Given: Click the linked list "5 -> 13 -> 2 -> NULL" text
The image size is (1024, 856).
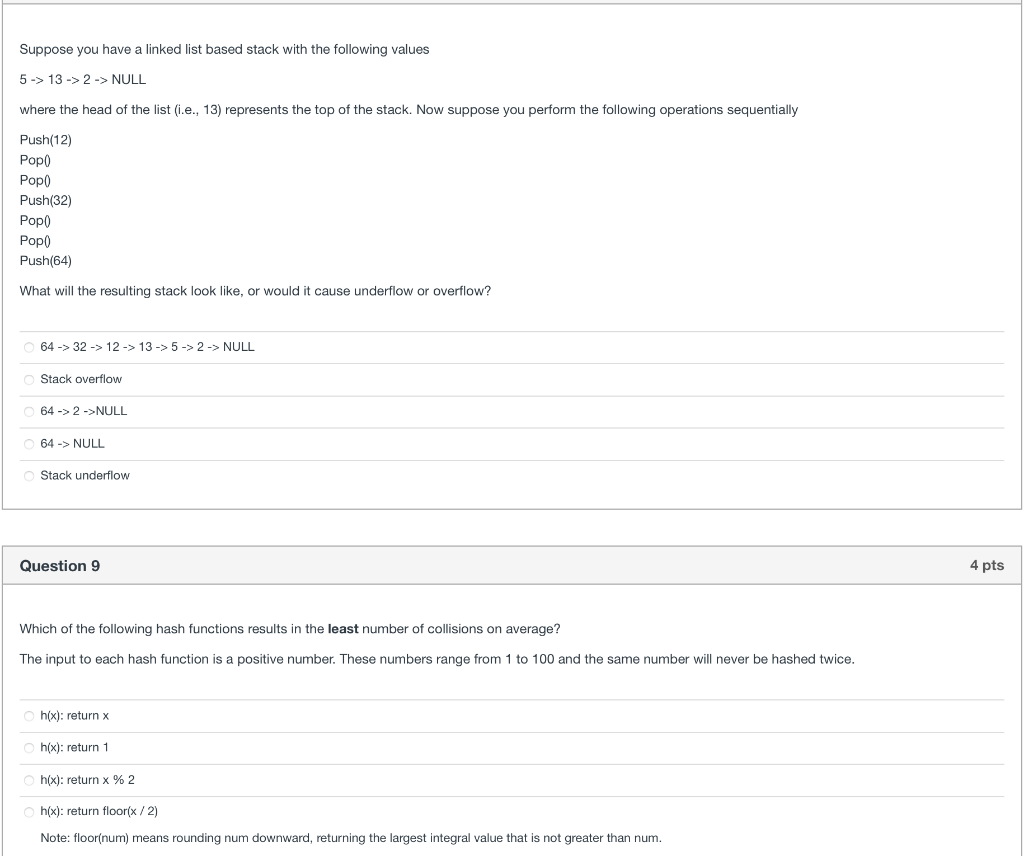Looking at the screenshot, I should (82, 79).
